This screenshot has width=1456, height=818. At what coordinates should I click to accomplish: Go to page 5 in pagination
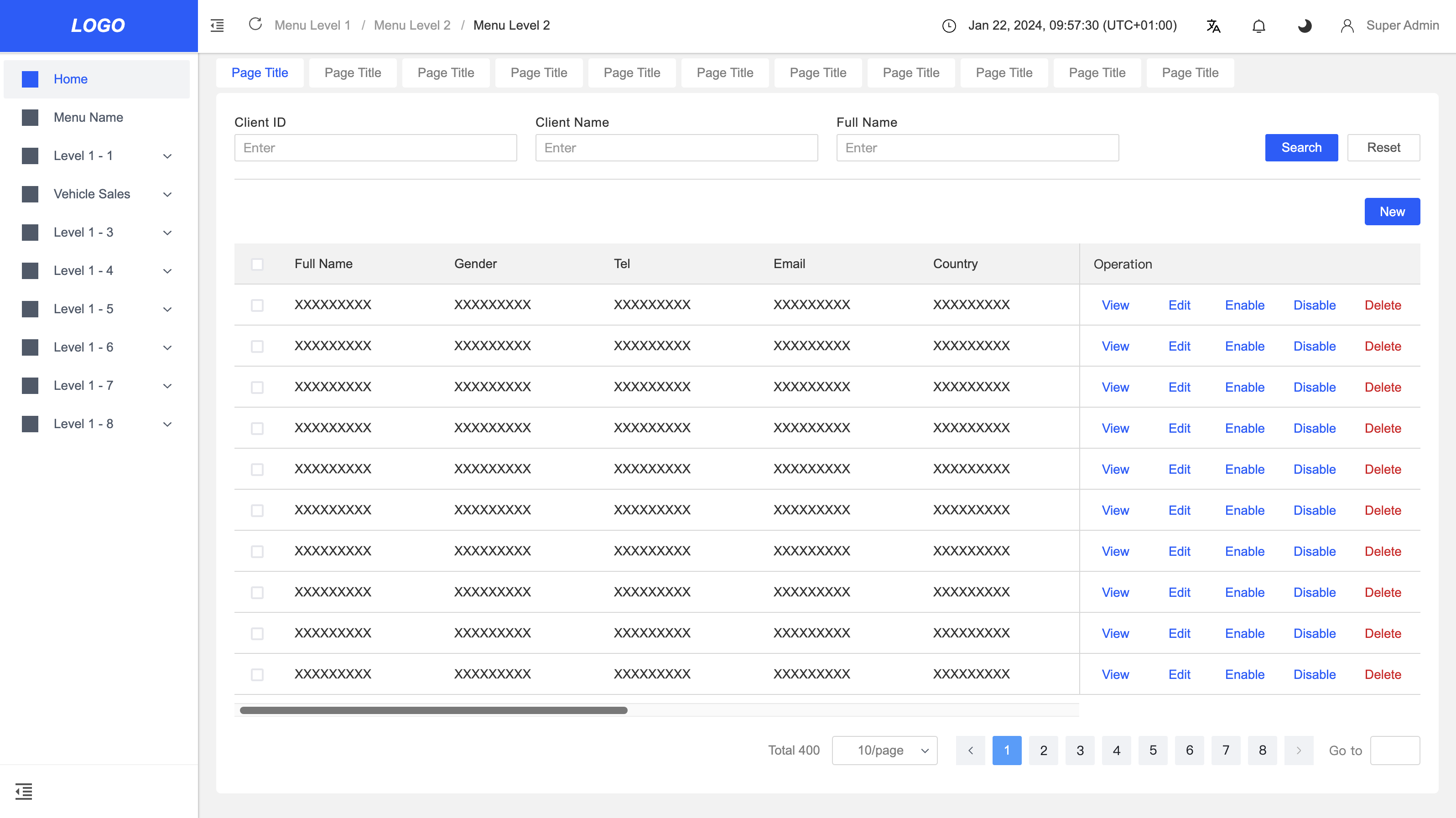[1153, 750]
